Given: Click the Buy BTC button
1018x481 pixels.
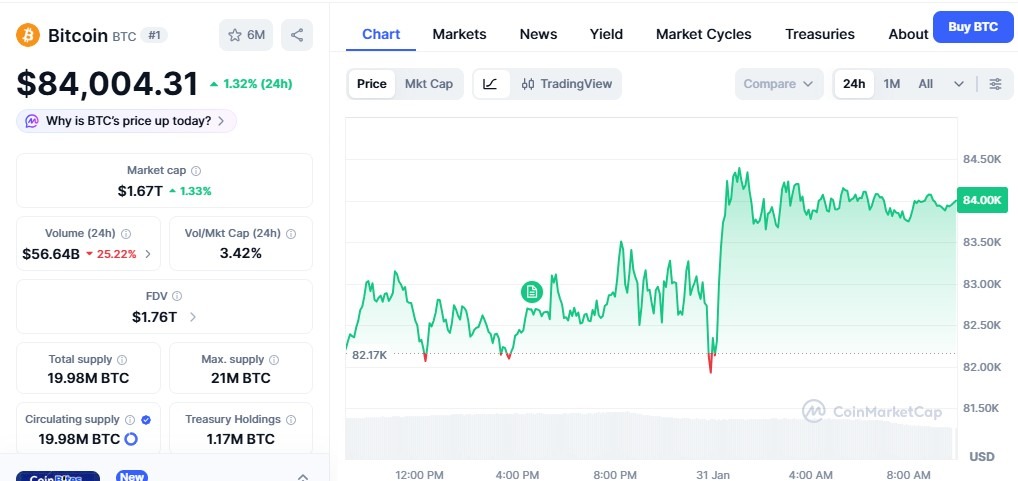Looking at the screenshot, I should coord(973,27).
